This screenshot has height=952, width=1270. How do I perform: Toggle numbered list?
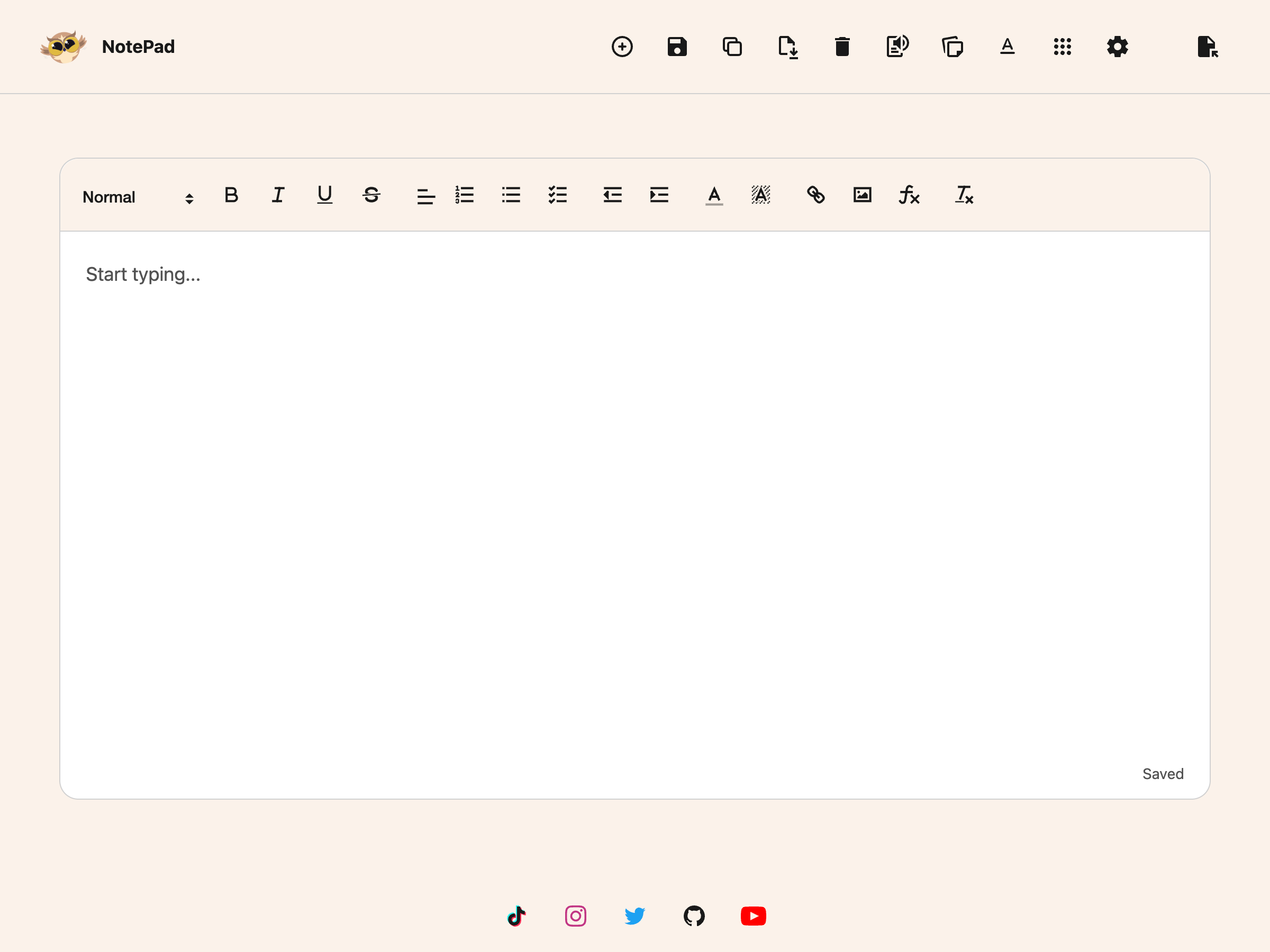[464, 195]
